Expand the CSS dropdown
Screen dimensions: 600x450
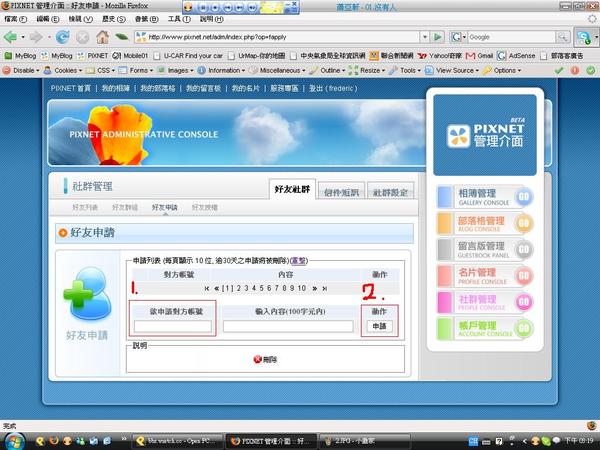(x=100, y=70)
